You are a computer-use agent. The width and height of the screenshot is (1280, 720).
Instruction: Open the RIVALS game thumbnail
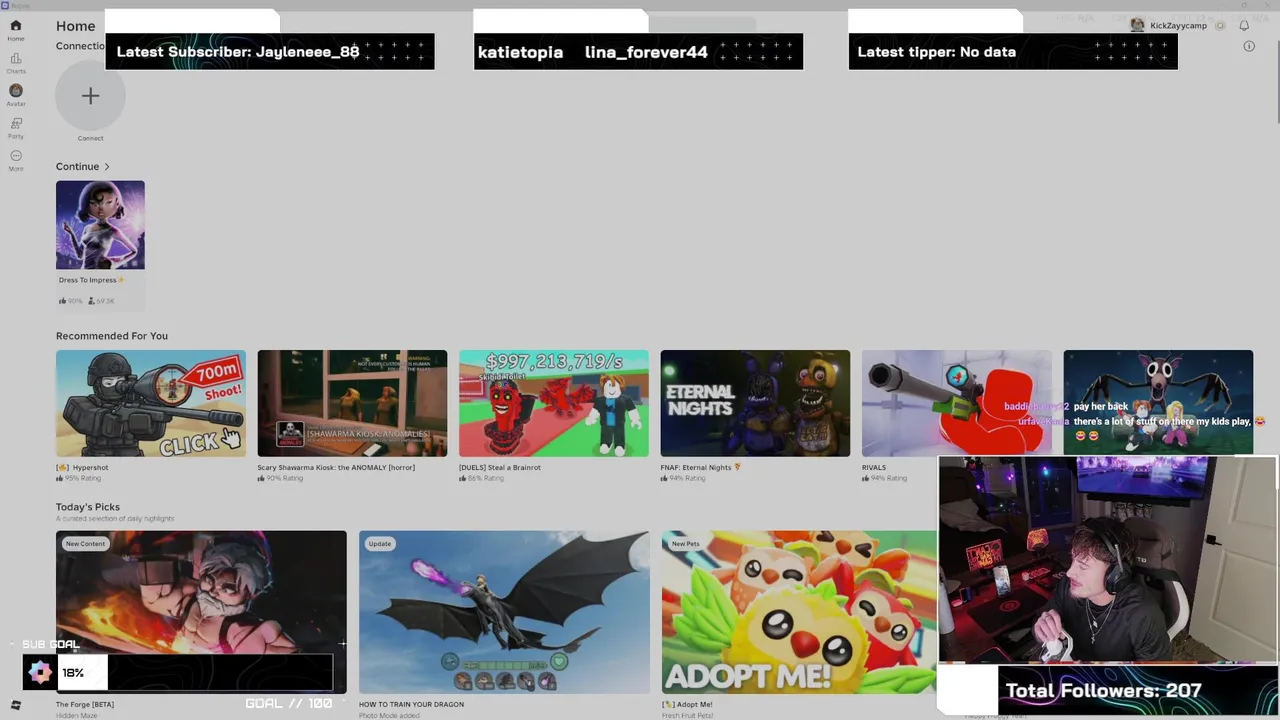pyautogui.click(x=957, y=403)
